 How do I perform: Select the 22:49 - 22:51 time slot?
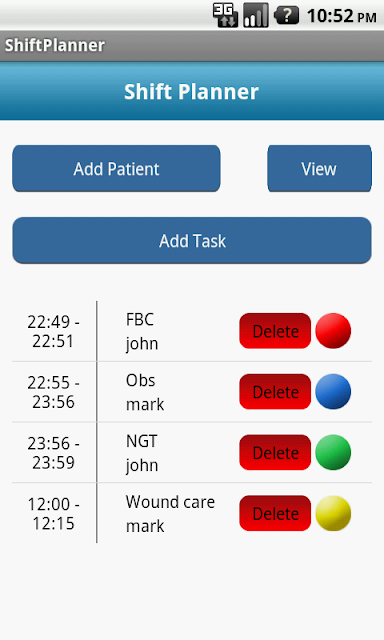pos(53,331)
